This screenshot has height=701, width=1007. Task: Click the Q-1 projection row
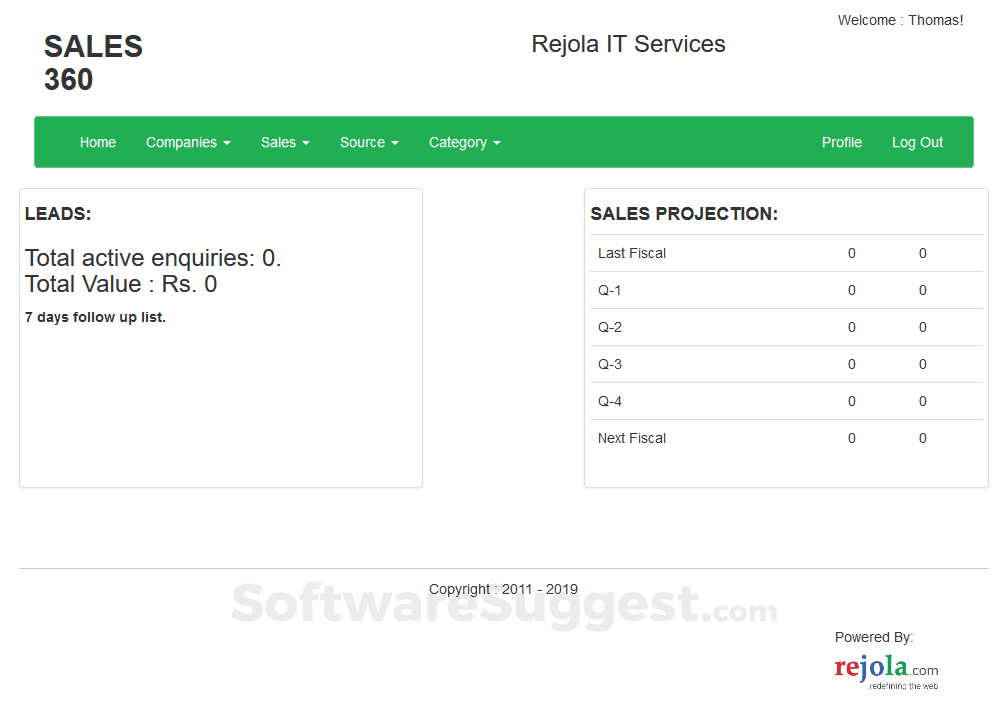(x=610, y=290)
